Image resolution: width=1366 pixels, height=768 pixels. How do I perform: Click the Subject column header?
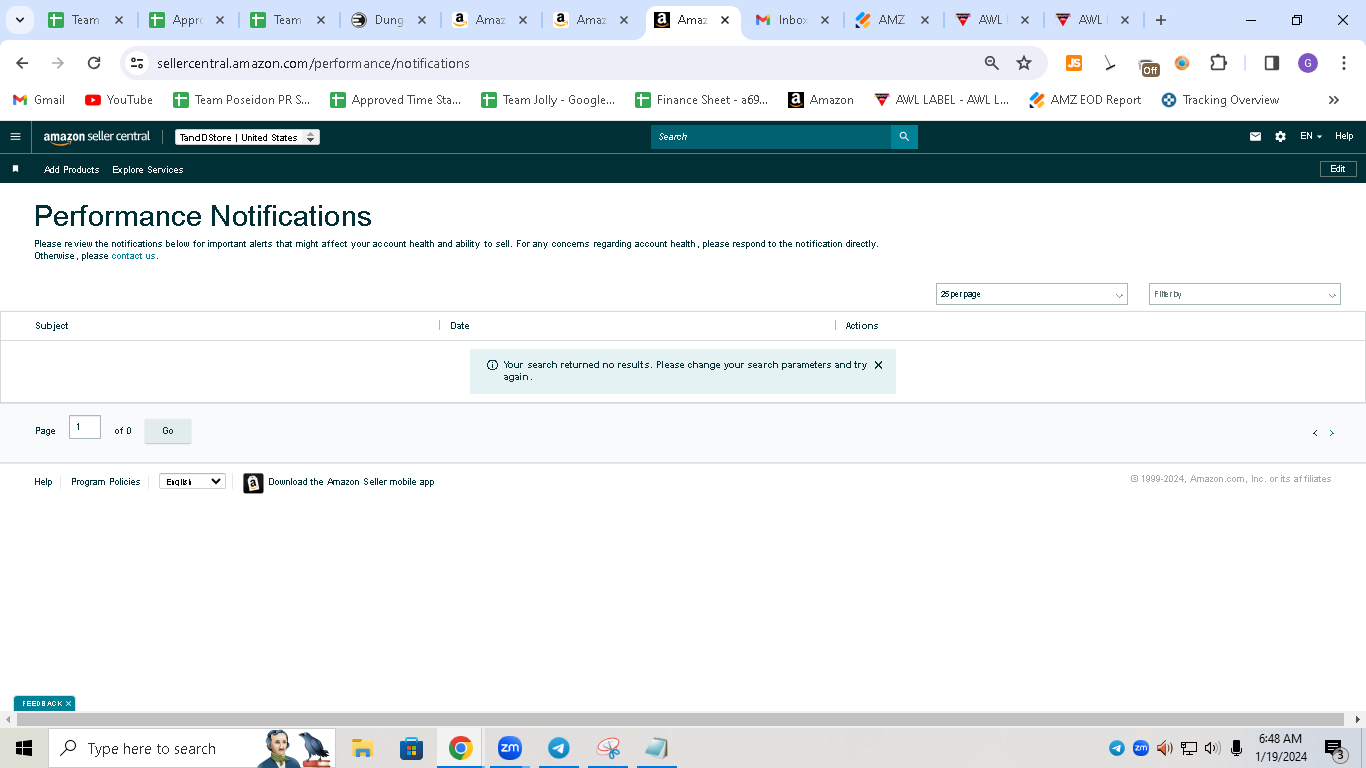(52, 326)
